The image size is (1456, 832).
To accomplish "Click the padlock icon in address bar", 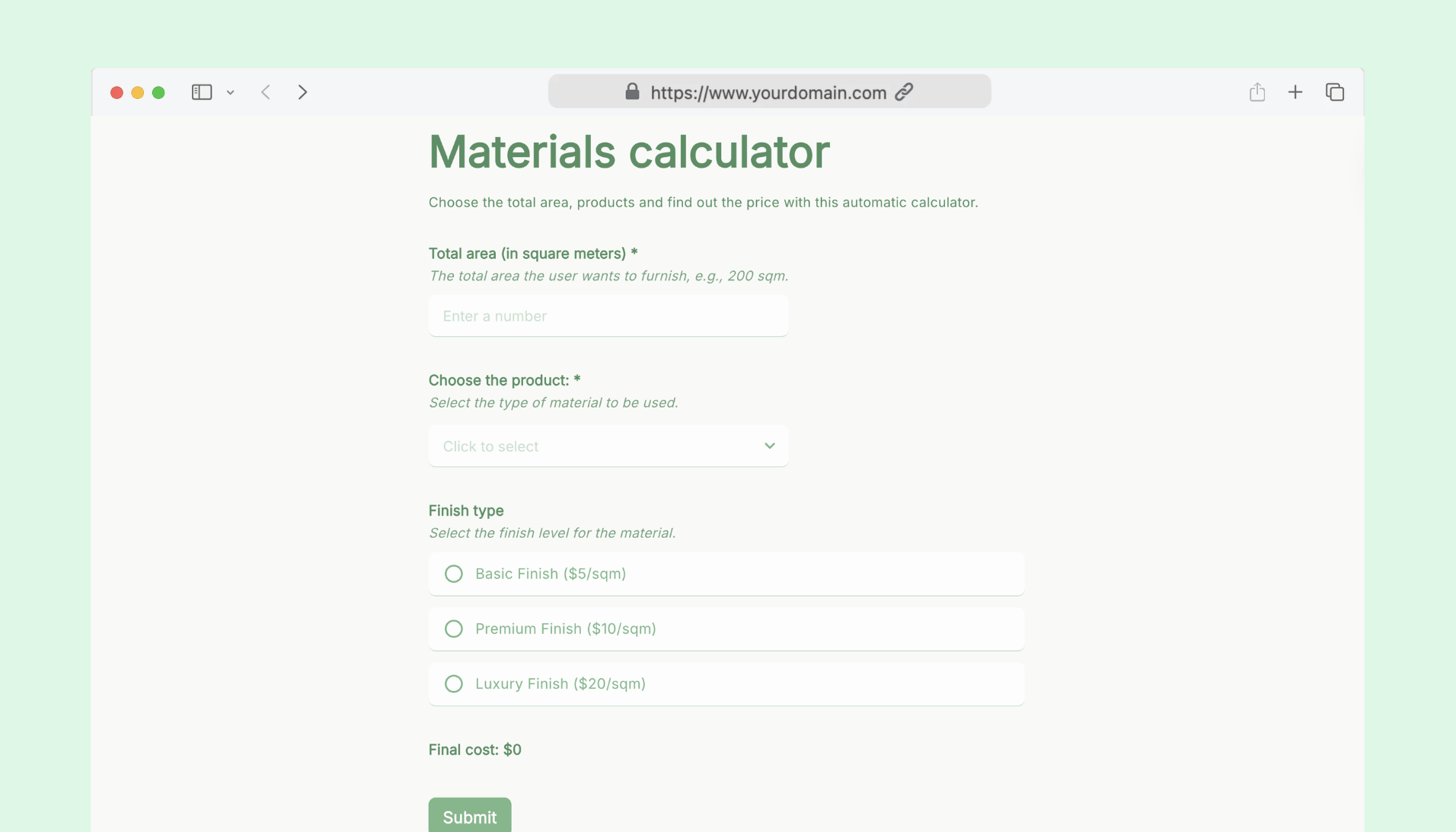I will (x=632, y=91).
